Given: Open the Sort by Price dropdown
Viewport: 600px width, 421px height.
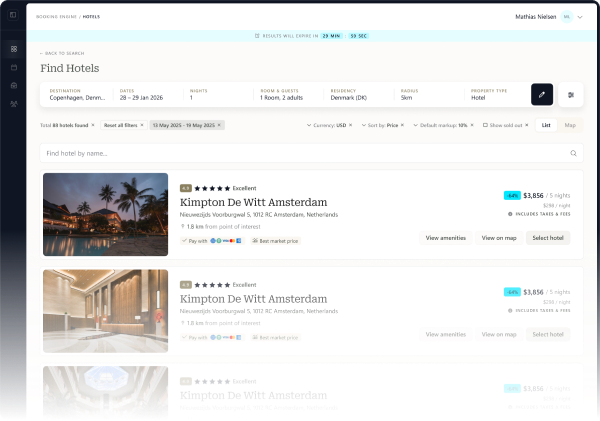Looking at the screenshot, I should (x=380, y=125).
